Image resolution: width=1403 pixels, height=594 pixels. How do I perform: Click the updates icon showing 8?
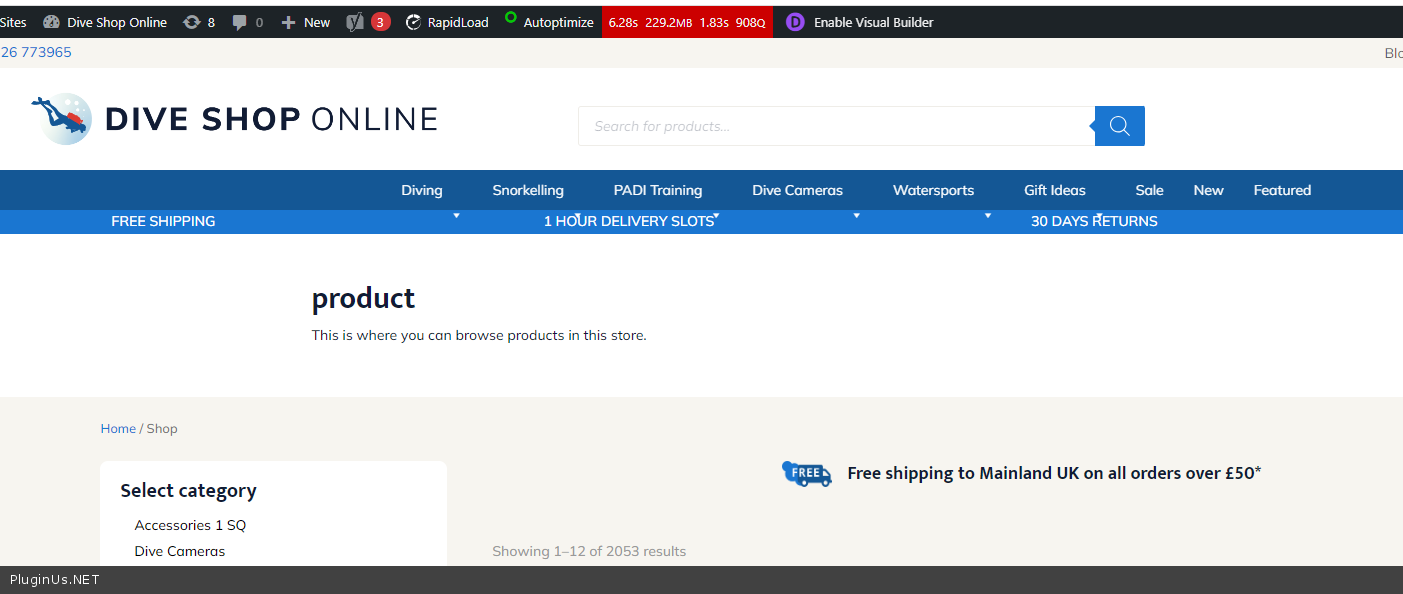192,22
